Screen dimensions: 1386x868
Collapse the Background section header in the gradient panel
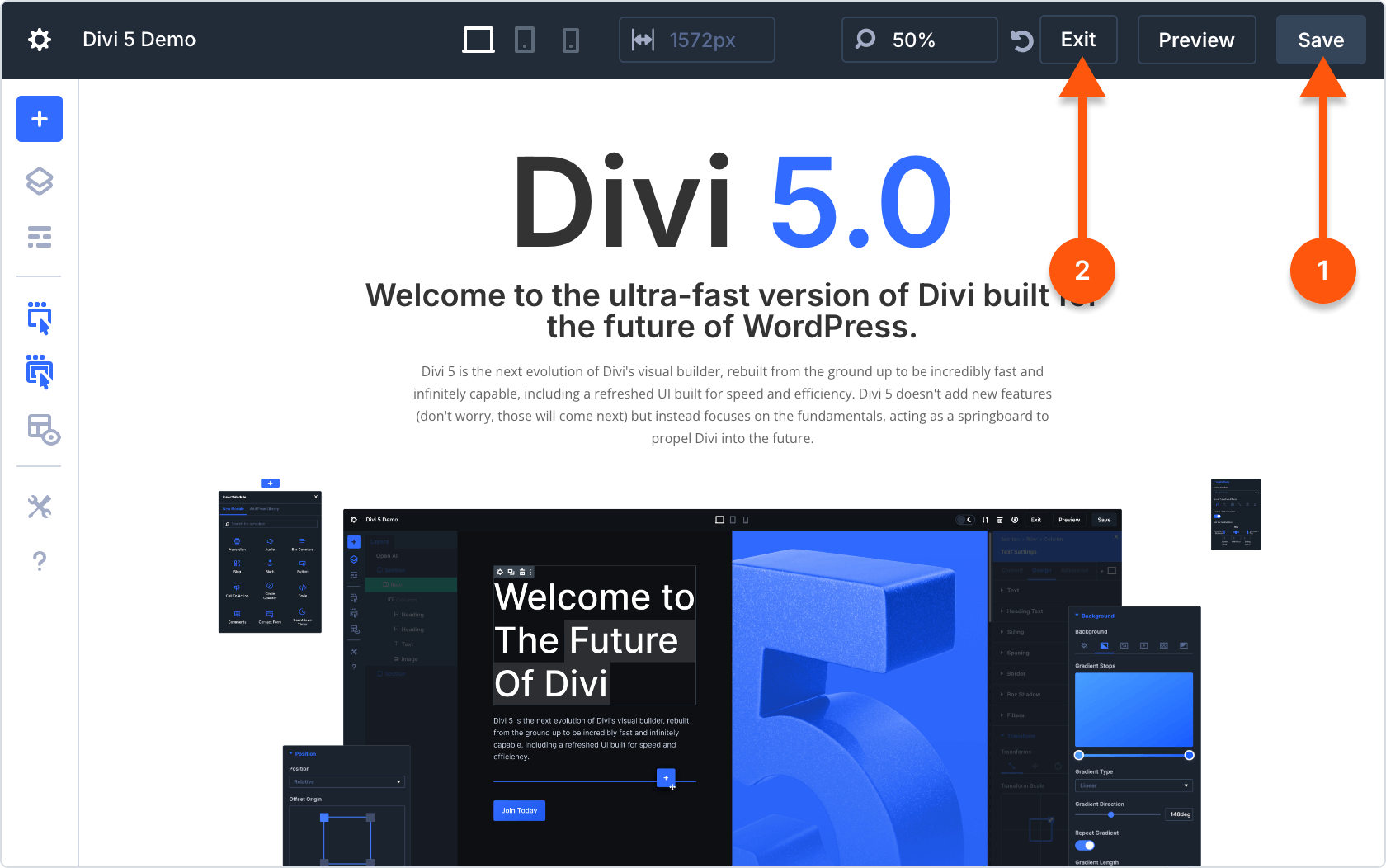click(x=1097, y=616)
